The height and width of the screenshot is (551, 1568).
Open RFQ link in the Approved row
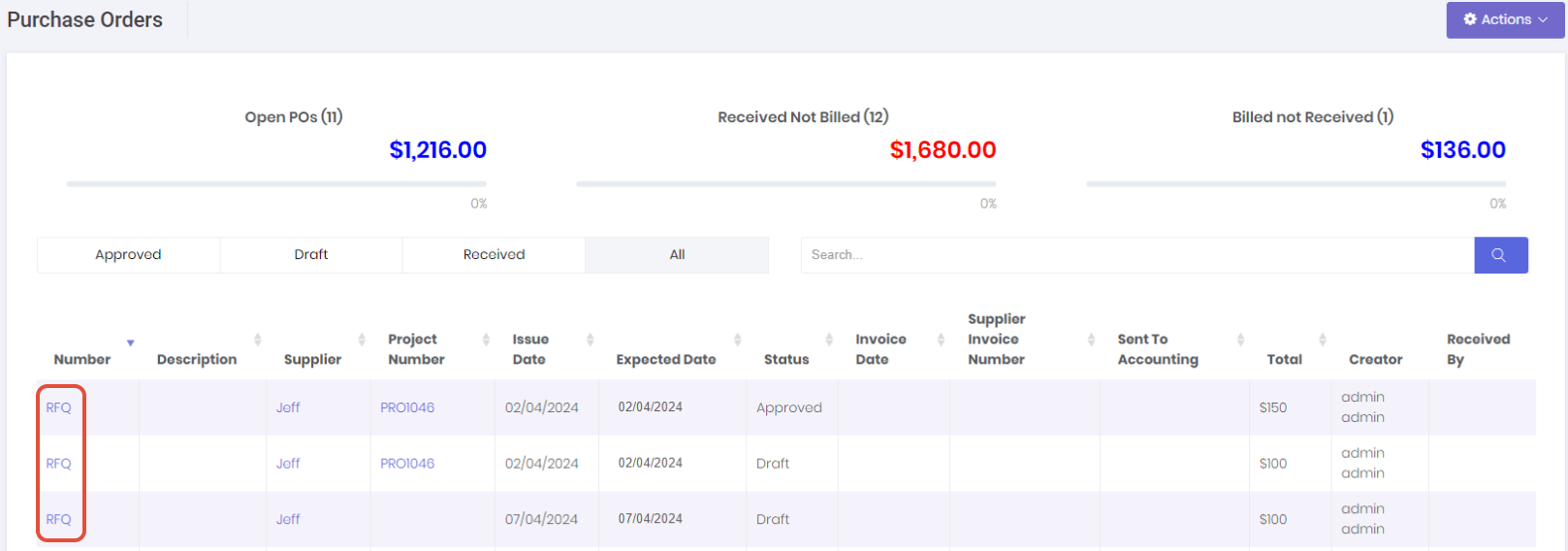[x=58, y=407]
